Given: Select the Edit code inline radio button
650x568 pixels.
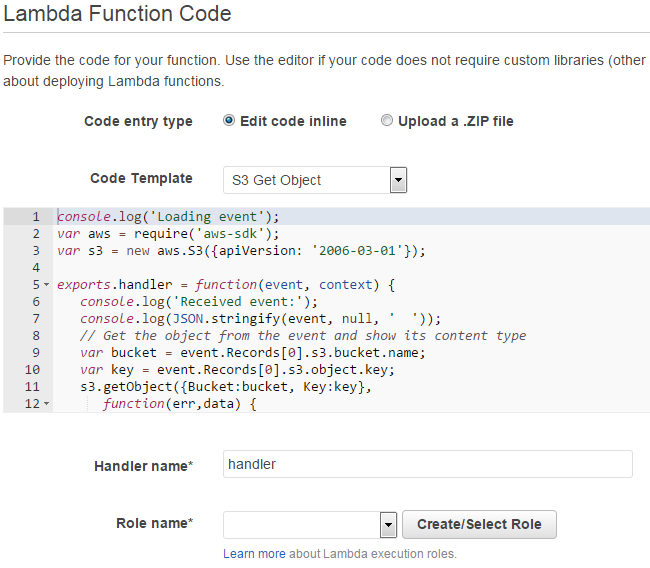Looking at the screenshot, I should point(229,121).
